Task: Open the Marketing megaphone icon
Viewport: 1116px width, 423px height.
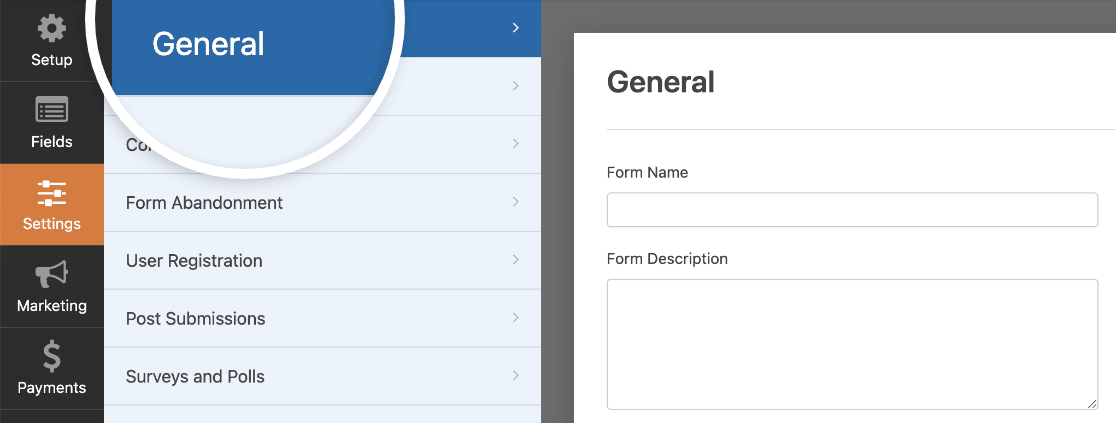Action: click(x=51, y=274)
